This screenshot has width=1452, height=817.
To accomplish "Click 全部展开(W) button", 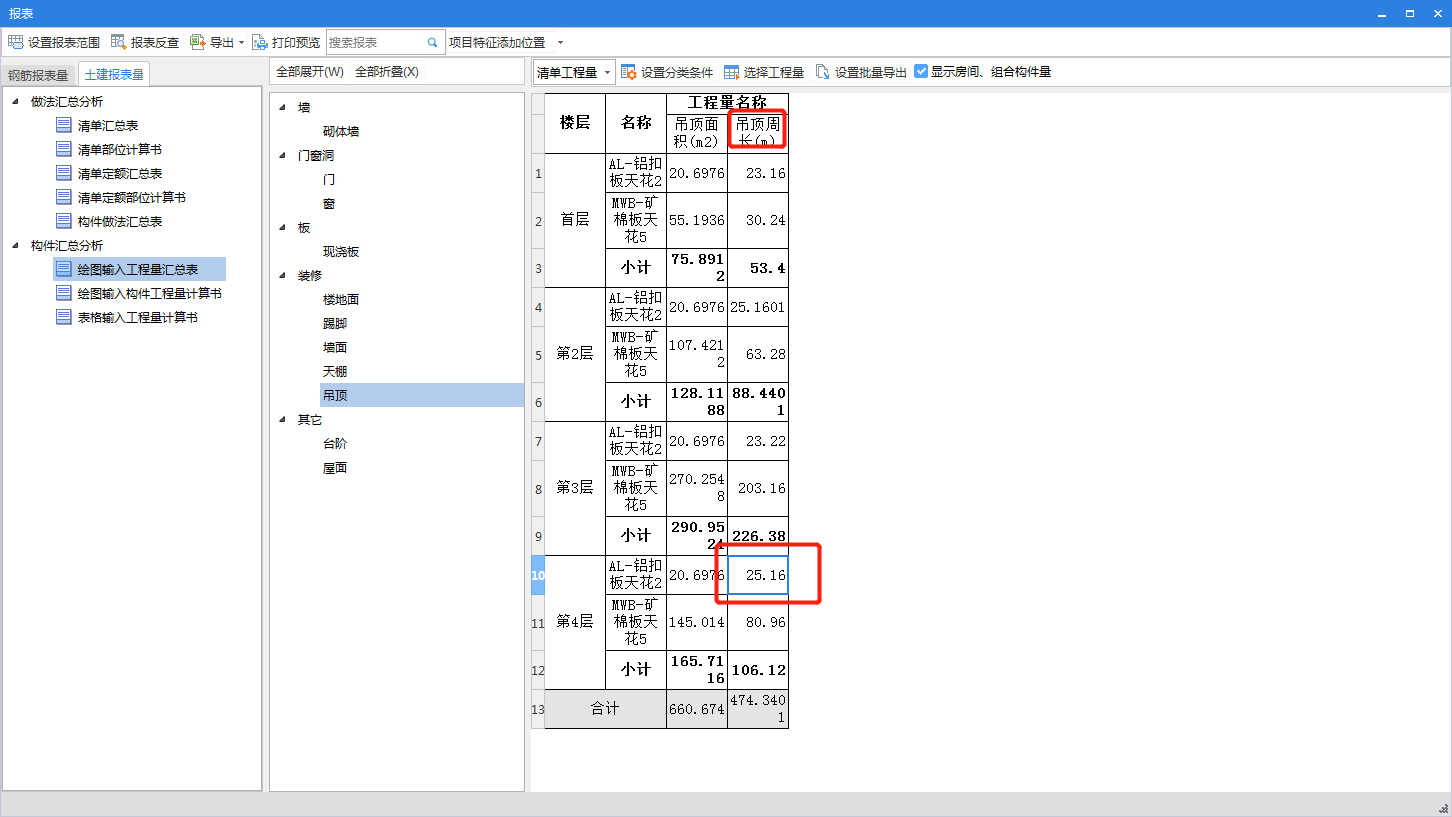I will point(309,72).
